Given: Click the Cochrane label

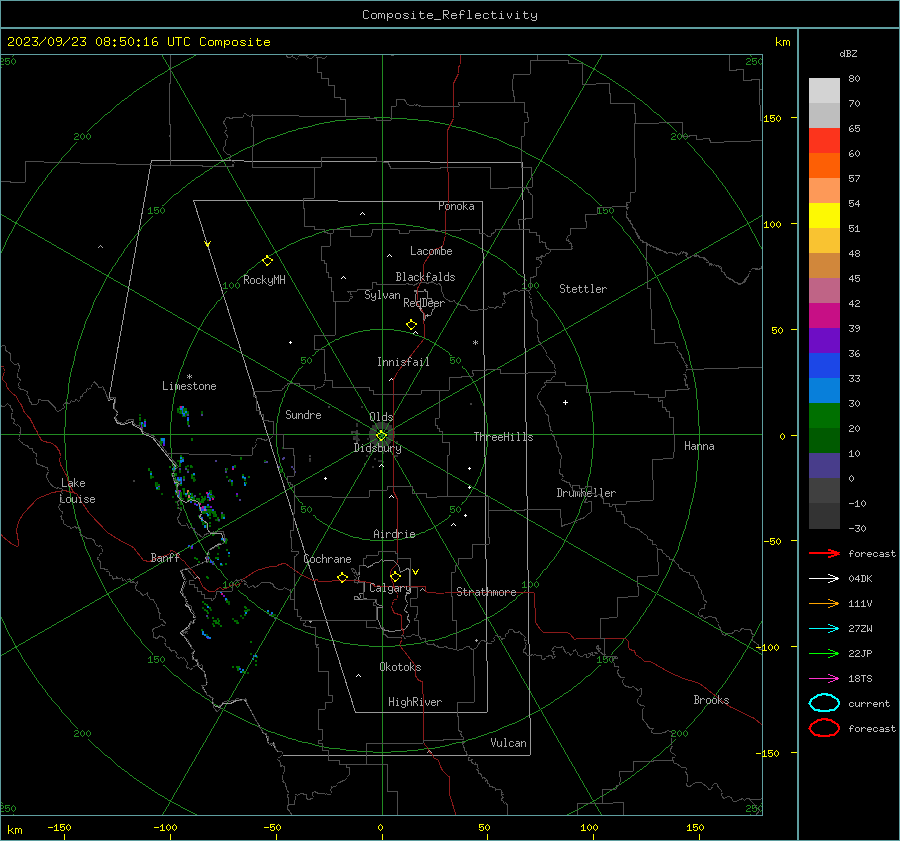Looking at the screenshot, I should pyautogui.click(x=327, y=559).
